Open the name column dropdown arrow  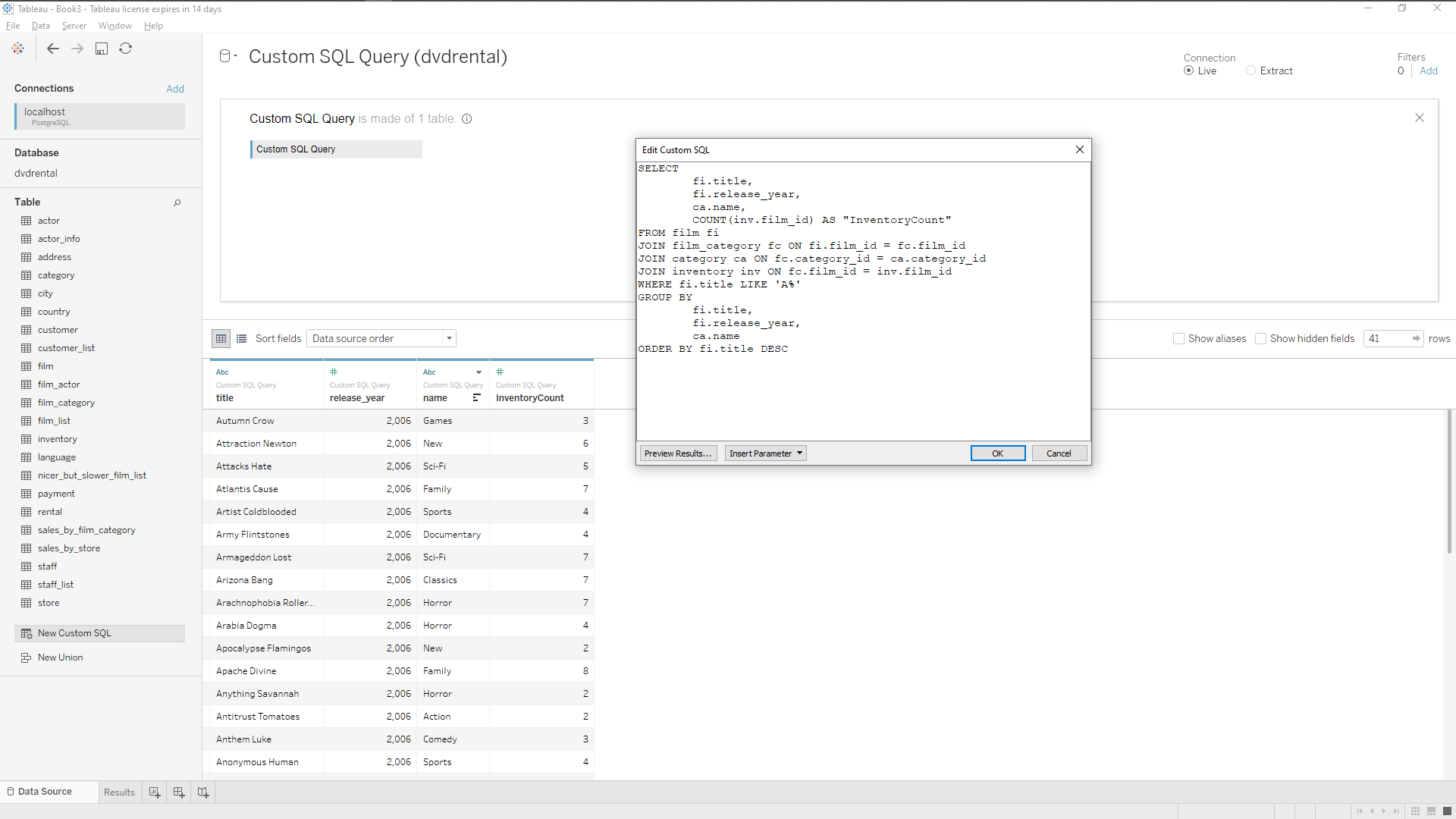[x=479, y=372]
